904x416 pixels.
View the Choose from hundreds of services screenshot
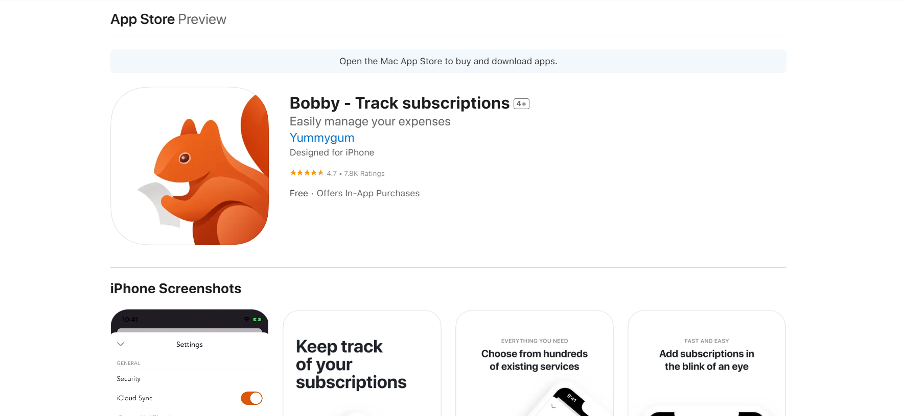(x=534, y=364)
